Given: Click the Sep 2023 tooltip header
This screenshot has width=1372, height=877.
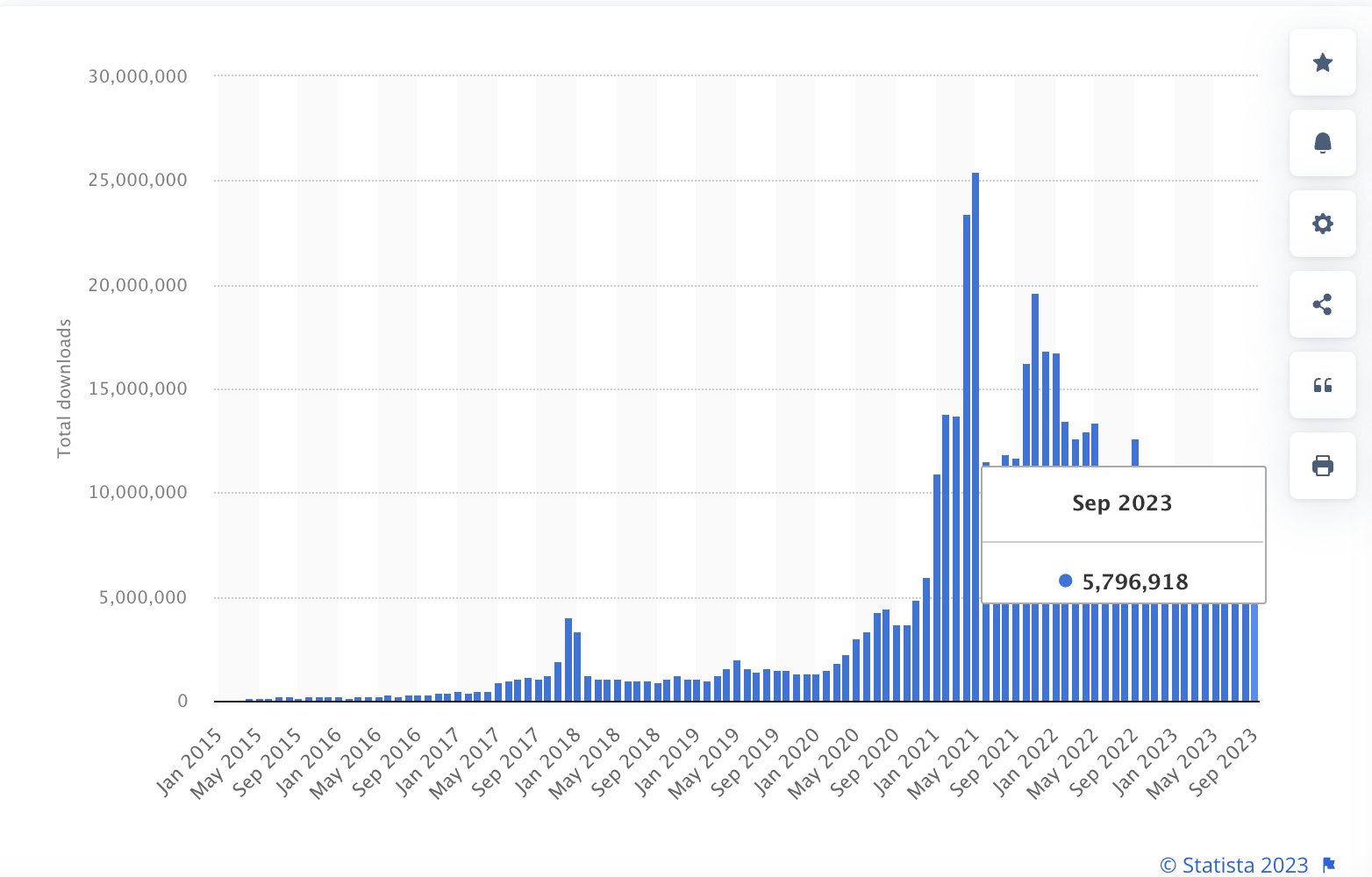Looking at the screenshot, I should [x=1122, y=503].
